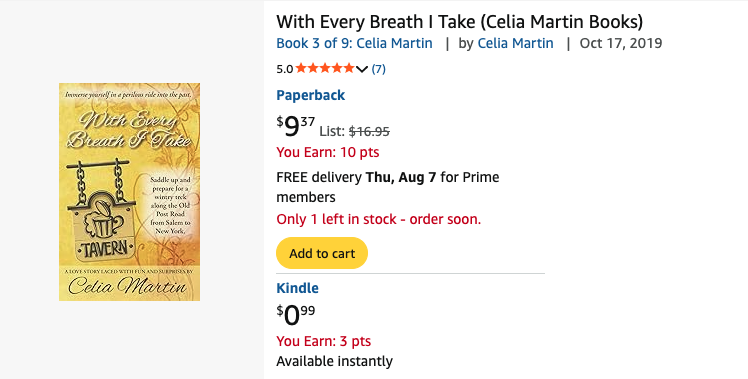Click the Oct 17, 2019 publication date

click(621, 43)
